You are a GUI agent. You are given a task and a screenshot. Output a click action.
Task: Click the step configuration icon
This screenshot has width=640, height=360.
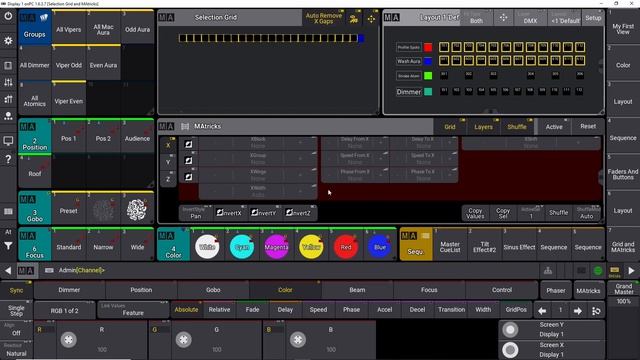(596, 311)
